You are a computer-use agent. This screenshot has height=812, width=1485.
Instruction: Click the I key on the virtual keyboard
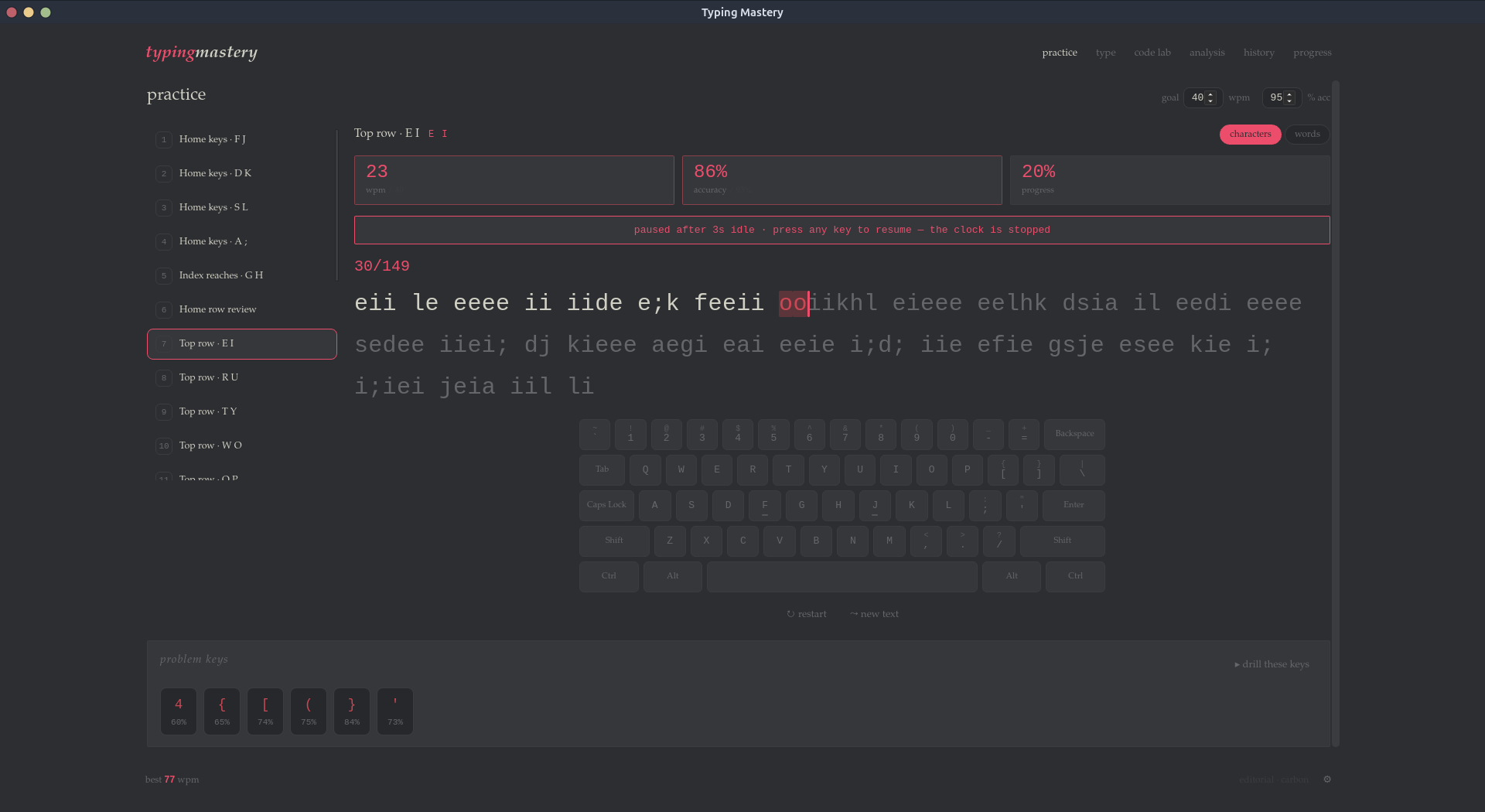click(896, 470)
